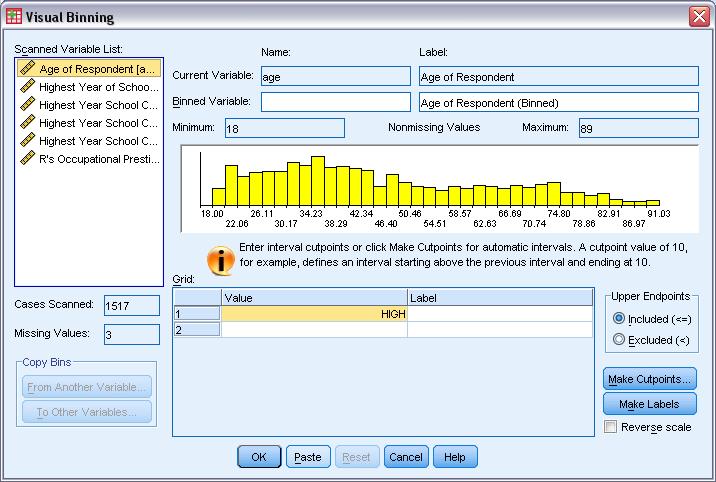This screenshot has width=716, height=482.
Task: Click the ruler icon beside R's Occupational Prestige
Action: [x=28, y=158]
